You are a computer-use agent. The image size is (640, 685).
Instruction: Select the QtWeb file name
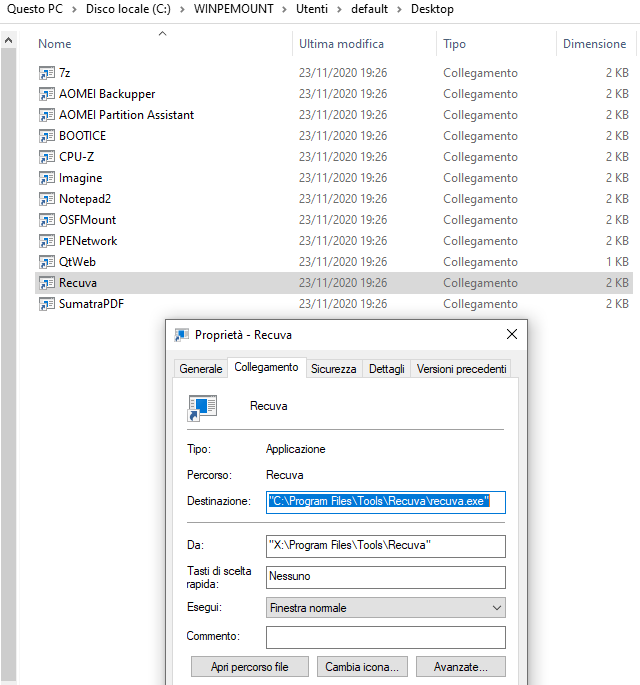[x=77, y=262]
